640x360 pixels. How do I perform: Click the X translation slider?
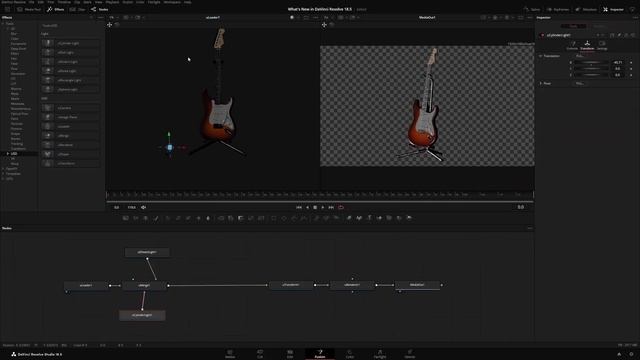[591, 62]
